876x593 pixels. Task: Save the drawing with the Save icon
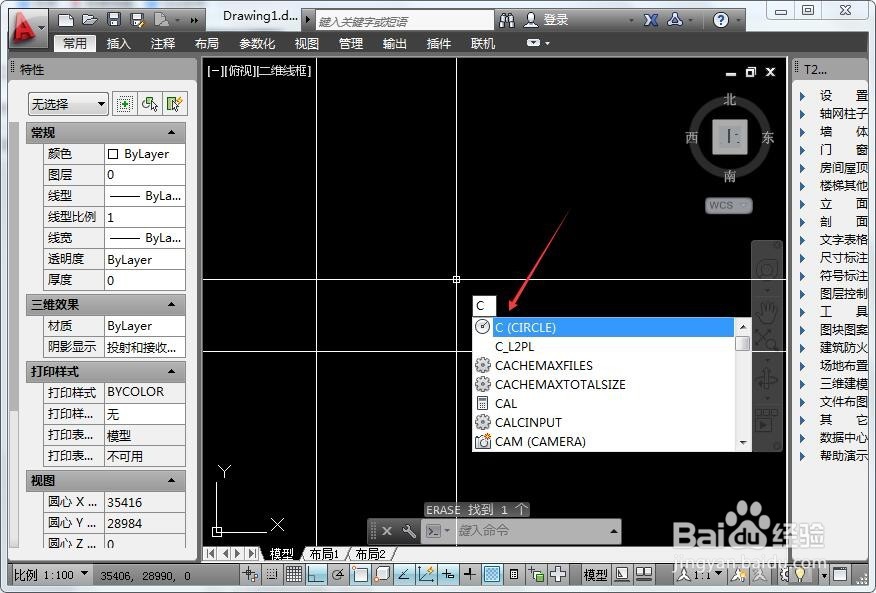[113, 20]
